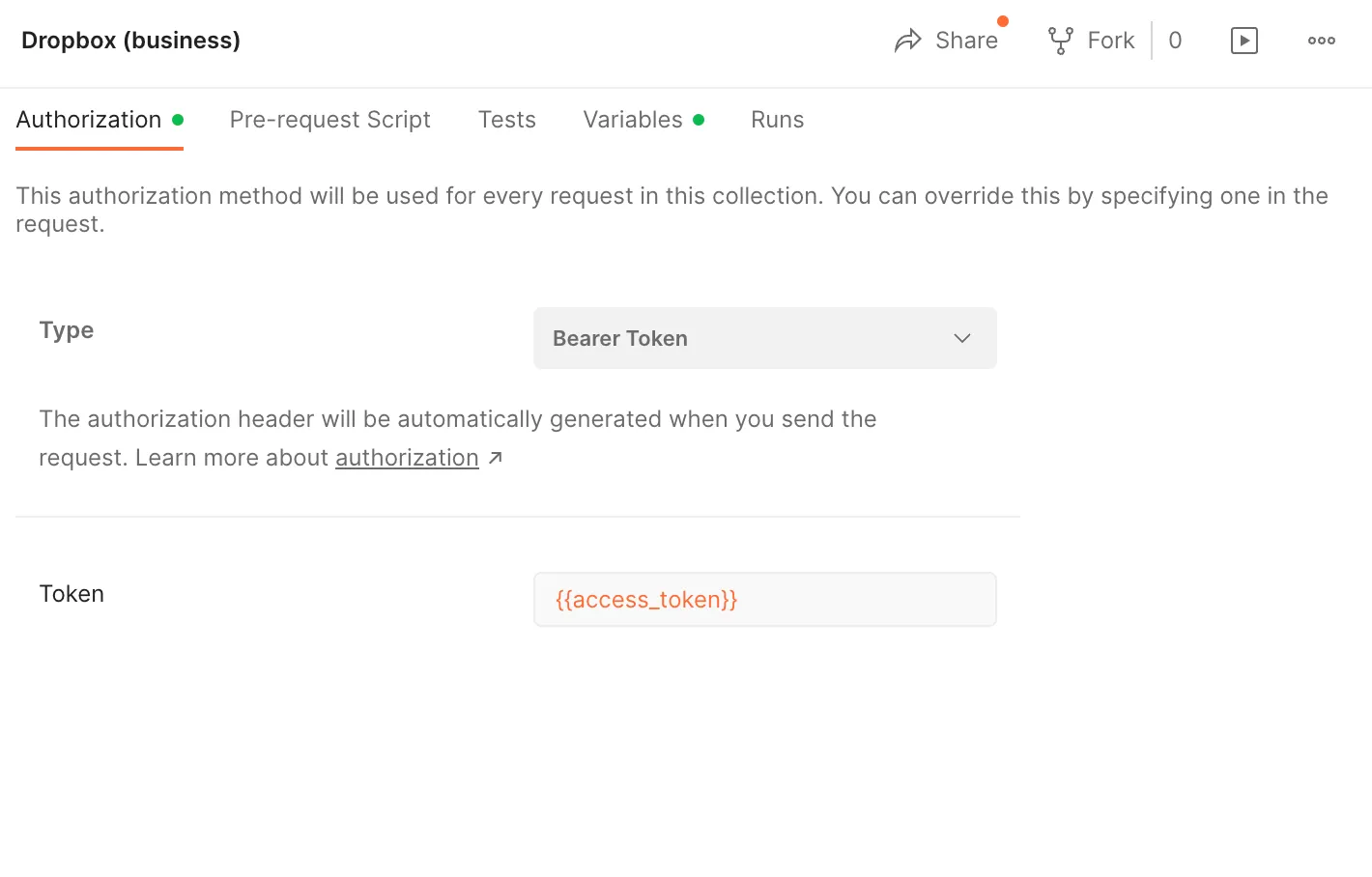
Task: Click the Type label
Action: (67, 330)
